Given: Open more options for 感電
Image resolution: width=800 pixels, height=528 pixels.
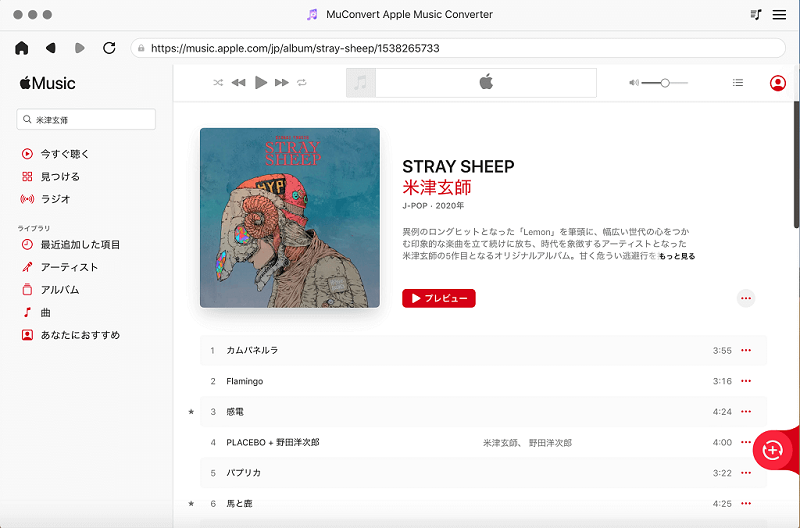Looking at the screenshot, I should coord(746,412).
